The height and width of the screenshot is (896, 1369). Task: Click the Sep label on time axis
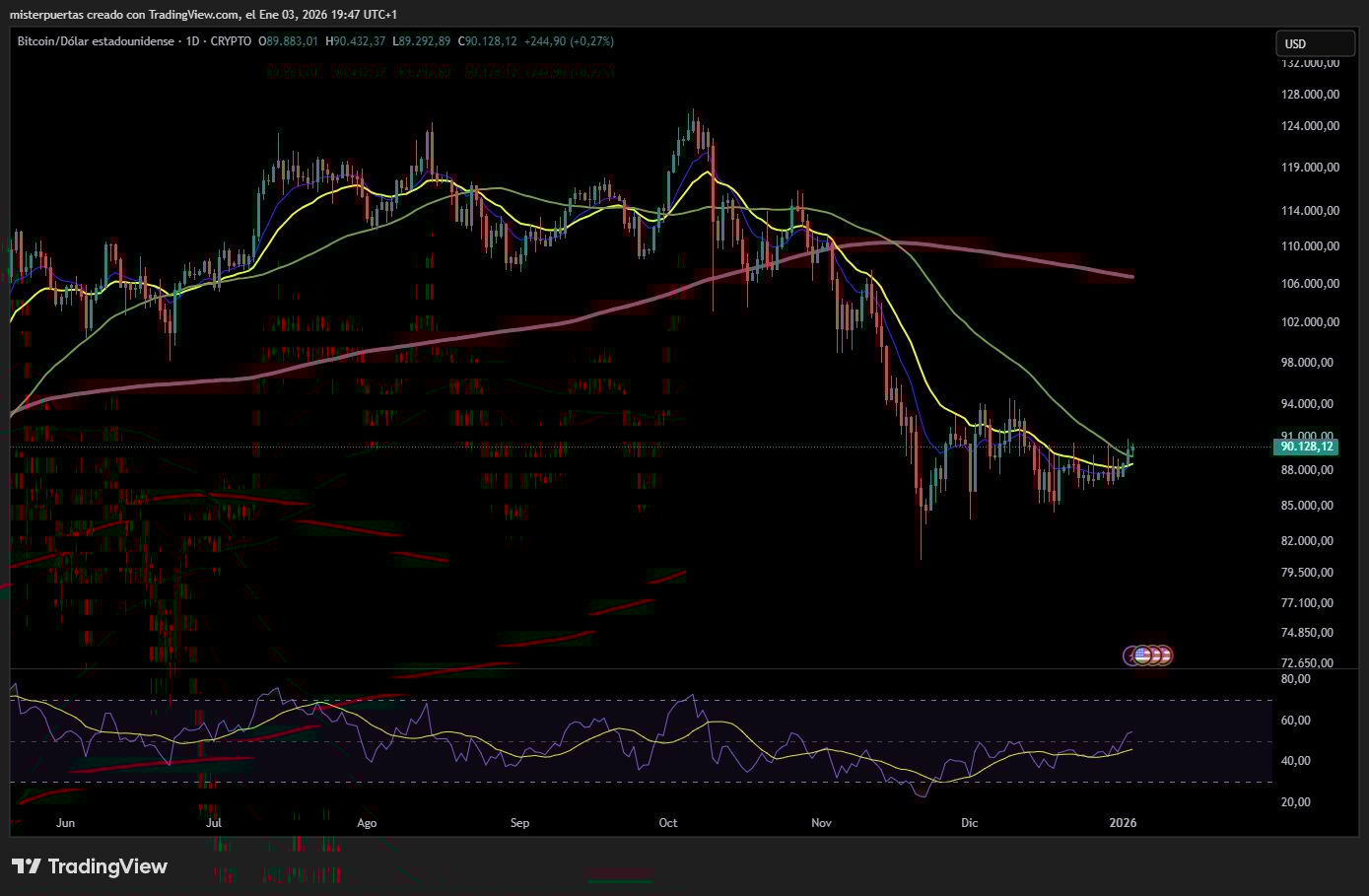(520, 823)
